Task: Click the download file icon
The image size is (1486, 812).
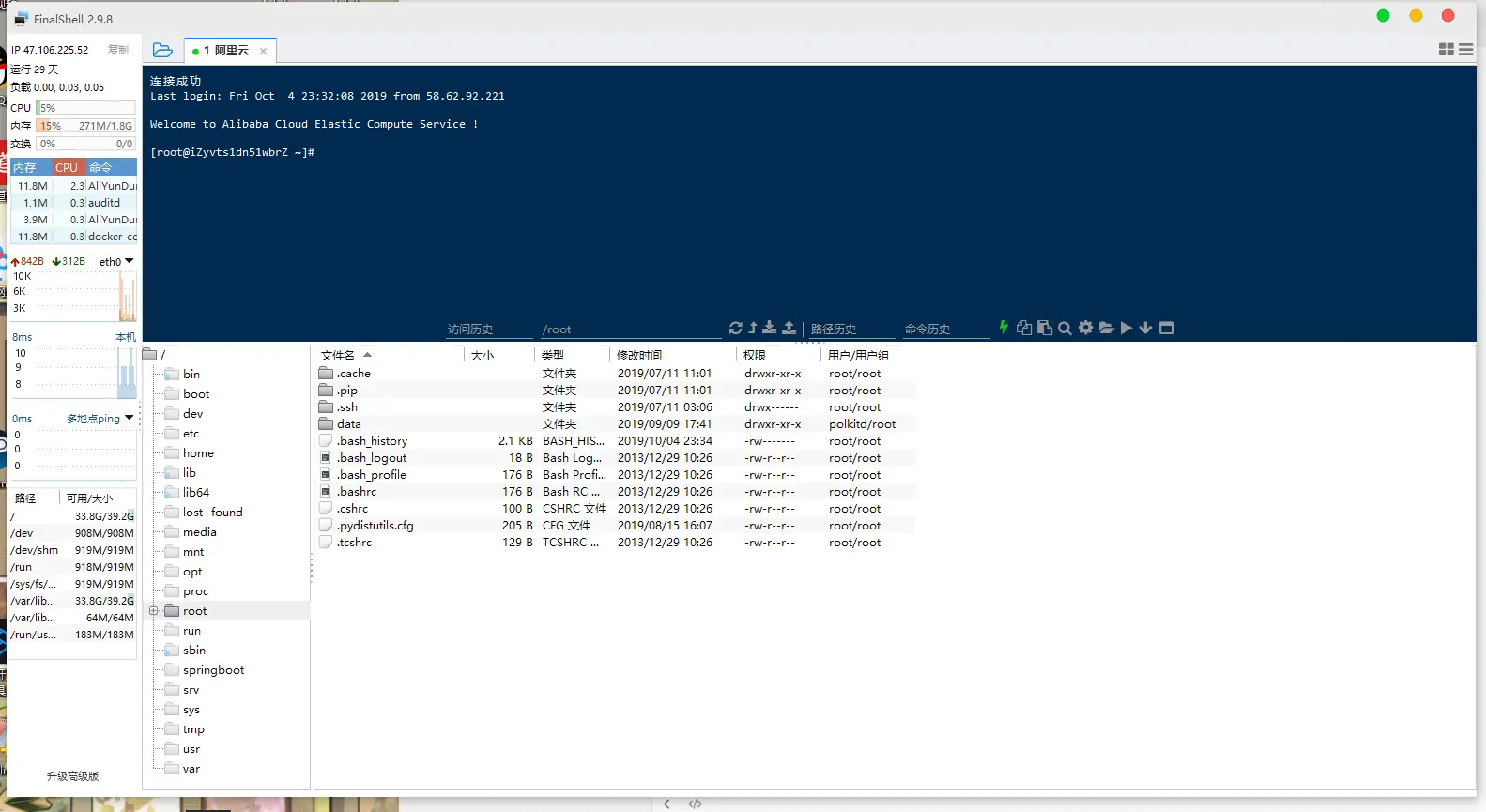Action: [770, 328]
